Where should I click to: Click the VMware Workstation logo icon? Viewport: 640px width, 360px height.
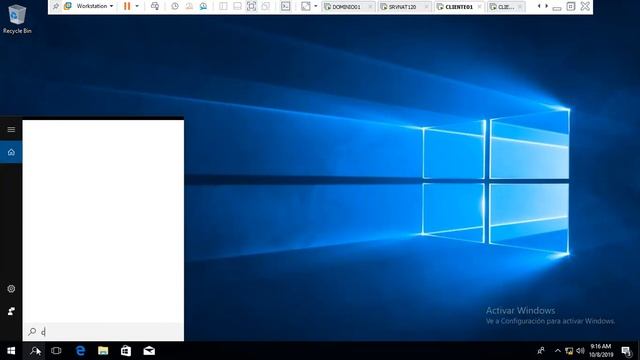click(68, 6)
